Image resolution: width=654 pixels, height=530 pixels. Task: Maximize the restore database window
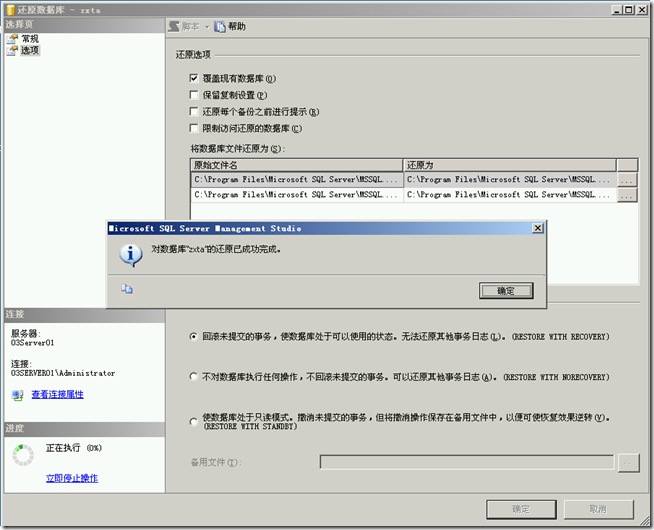629,10
